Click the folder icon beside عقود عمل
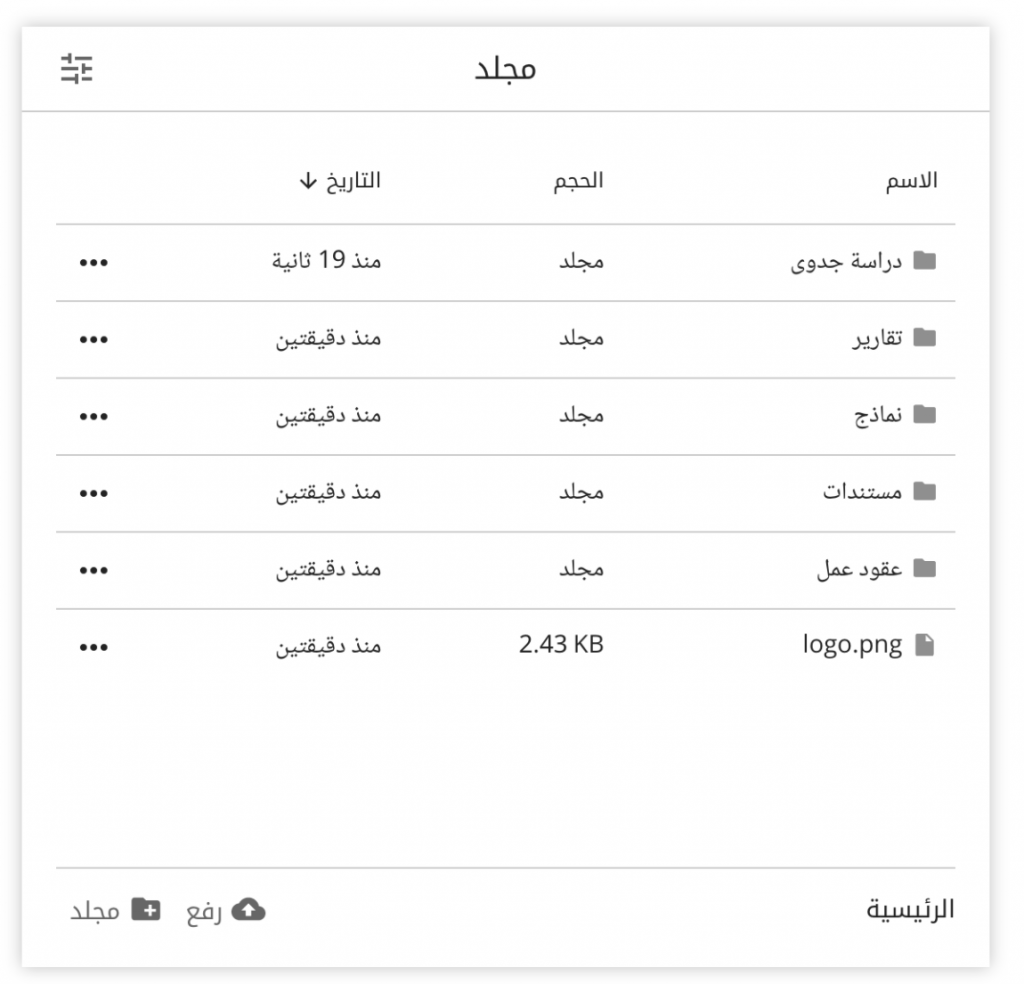The width and height of the screenshot is (1024, 984). [924, 568]
